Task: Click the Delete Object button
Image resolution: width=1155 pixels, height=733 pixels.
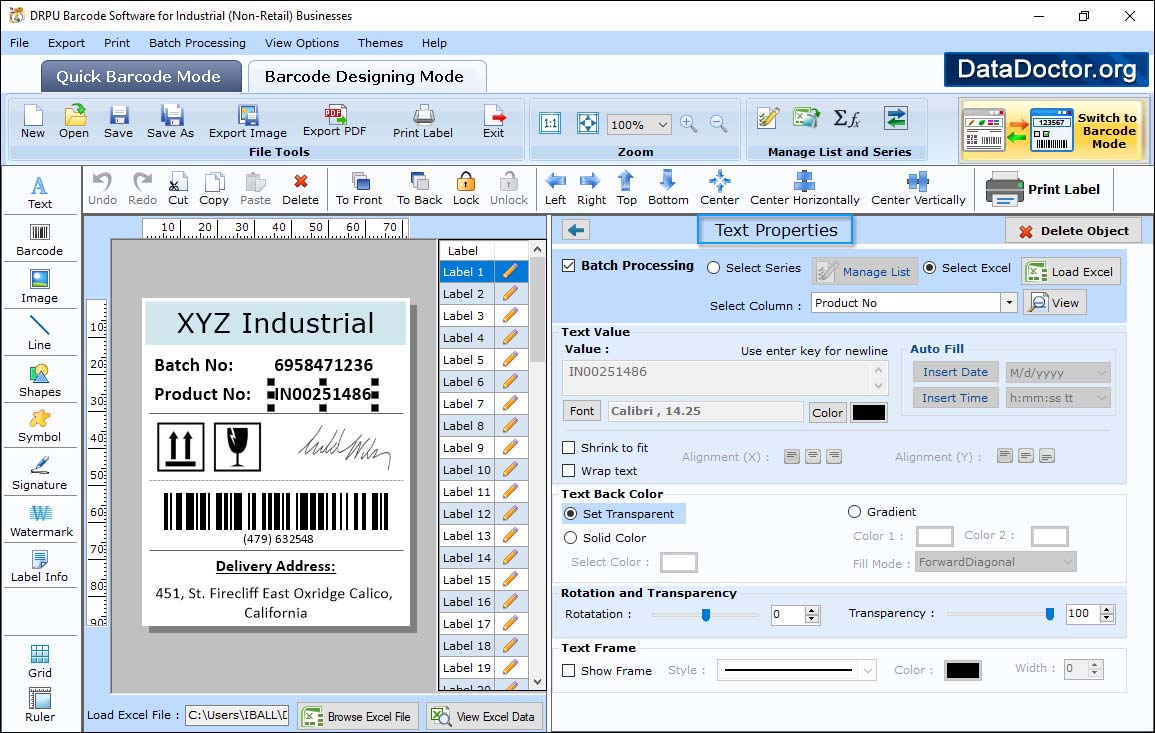Action: coord(1073,231)
